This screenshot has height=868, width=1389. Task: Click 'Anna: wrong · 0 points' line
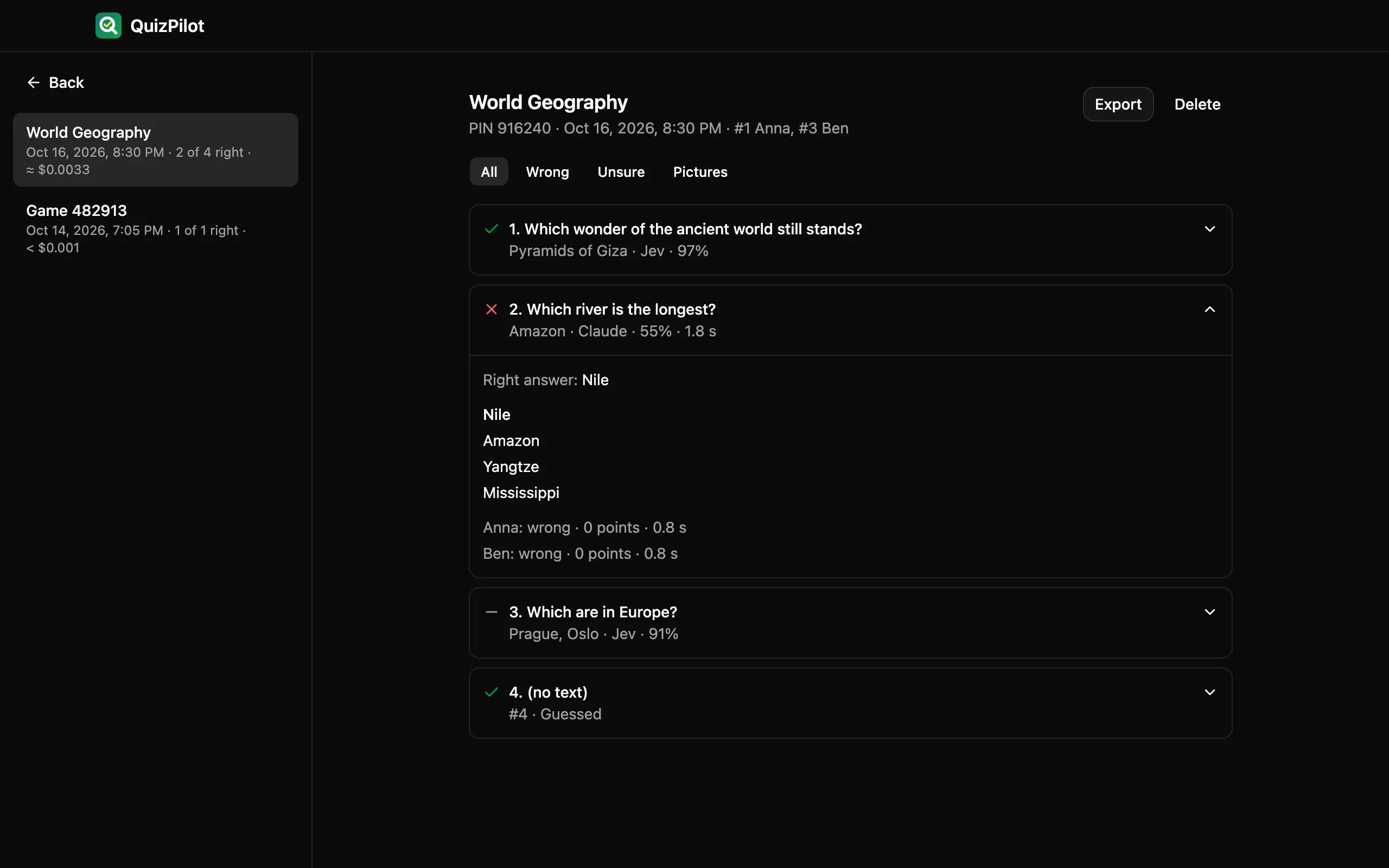[584, 527]
